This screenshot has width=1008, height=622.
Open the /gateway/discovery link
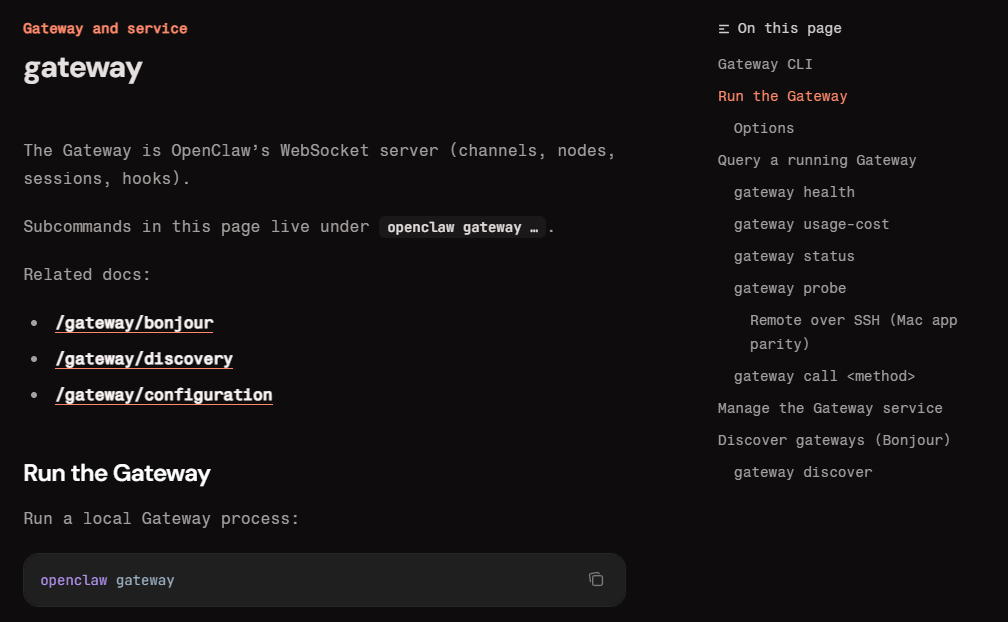click(144, 359)
